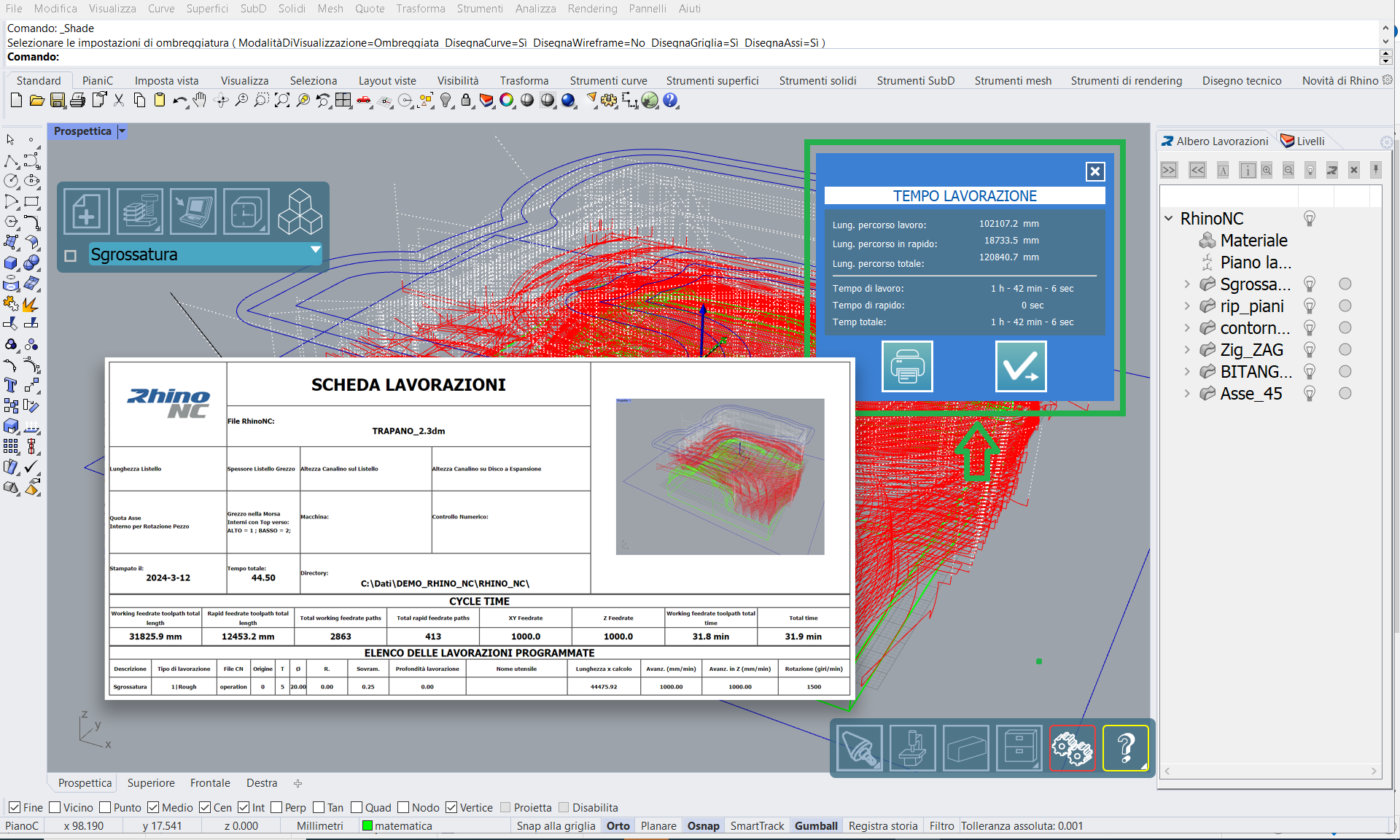
Task: Toggle the Gumball status bar button
Action: pyautogui.click(x=816, y=826)
